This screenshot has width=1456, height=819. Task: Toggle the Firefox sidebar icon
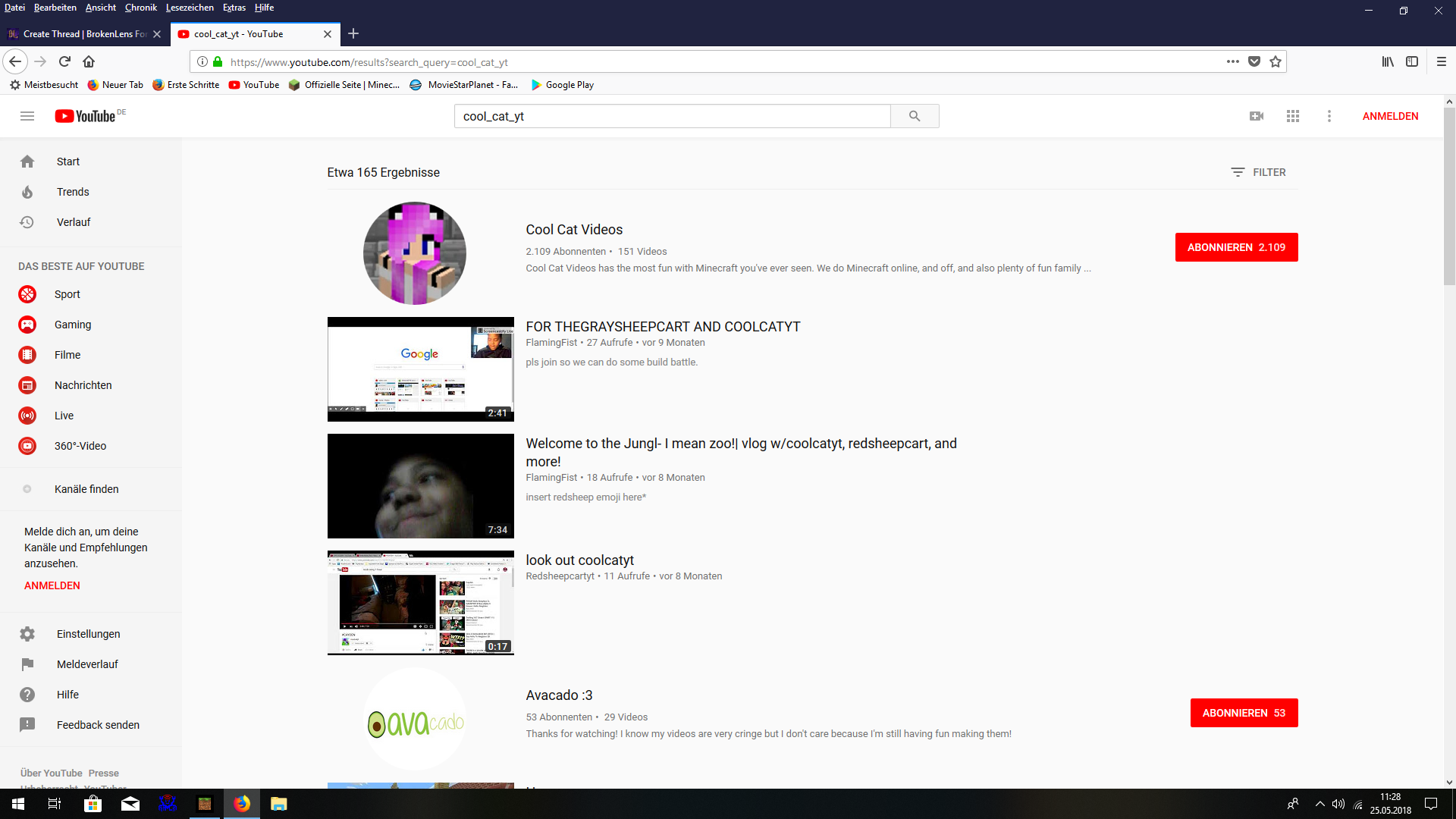(x=1412, y=61)
